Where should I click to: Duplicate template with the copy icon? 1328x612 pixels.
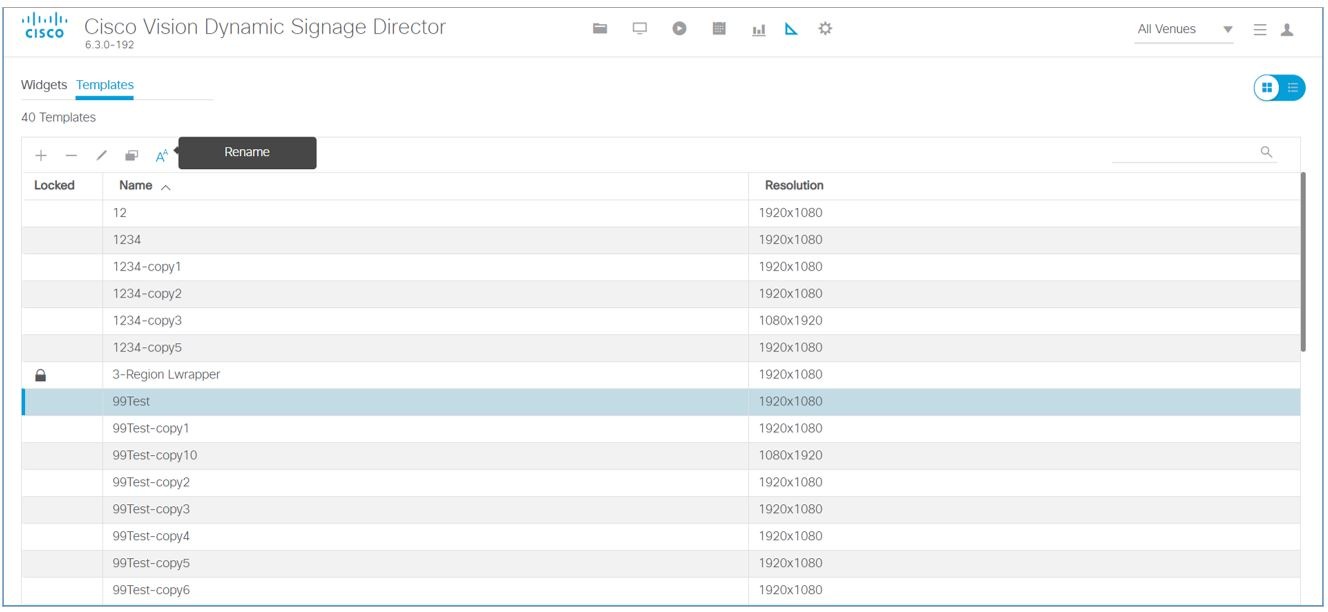coord(131,155)
